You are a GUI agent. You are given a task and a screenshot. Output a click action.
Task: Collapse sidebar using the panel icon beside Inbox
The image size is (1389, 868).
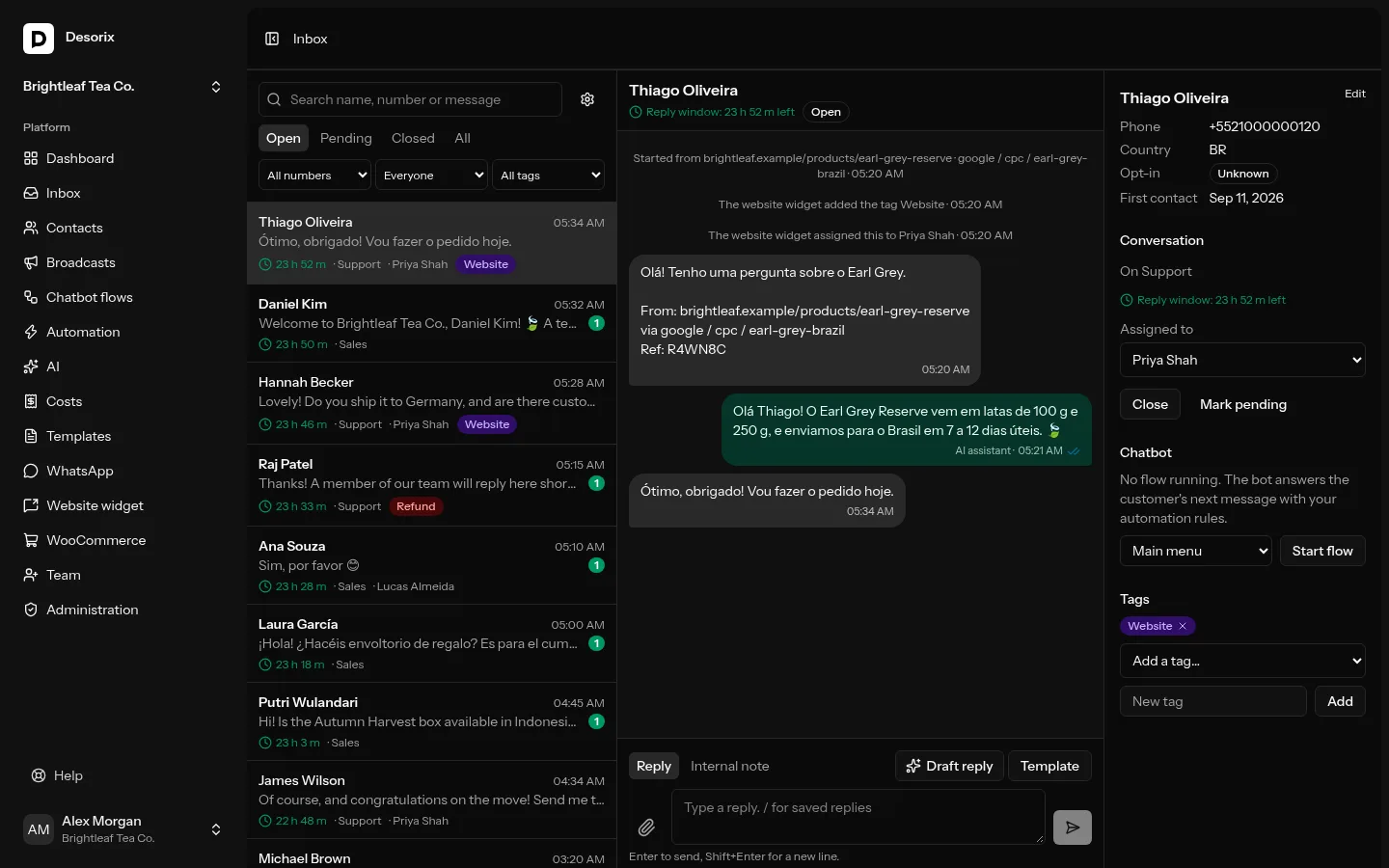272,39
